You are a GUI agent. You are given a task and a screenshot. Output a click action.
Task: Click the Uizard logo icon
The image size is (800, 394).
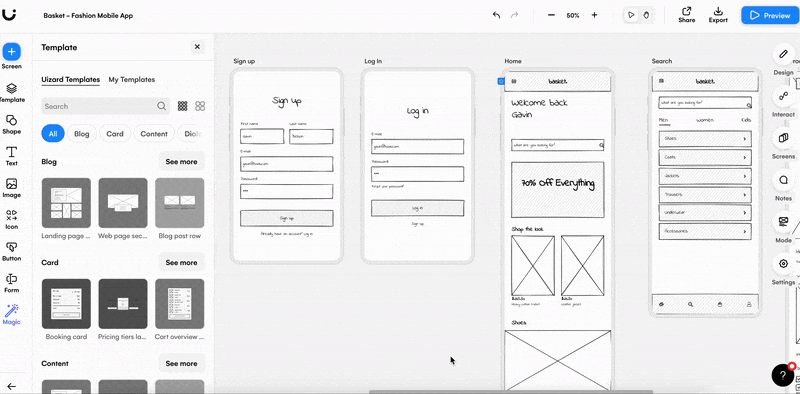10,15
